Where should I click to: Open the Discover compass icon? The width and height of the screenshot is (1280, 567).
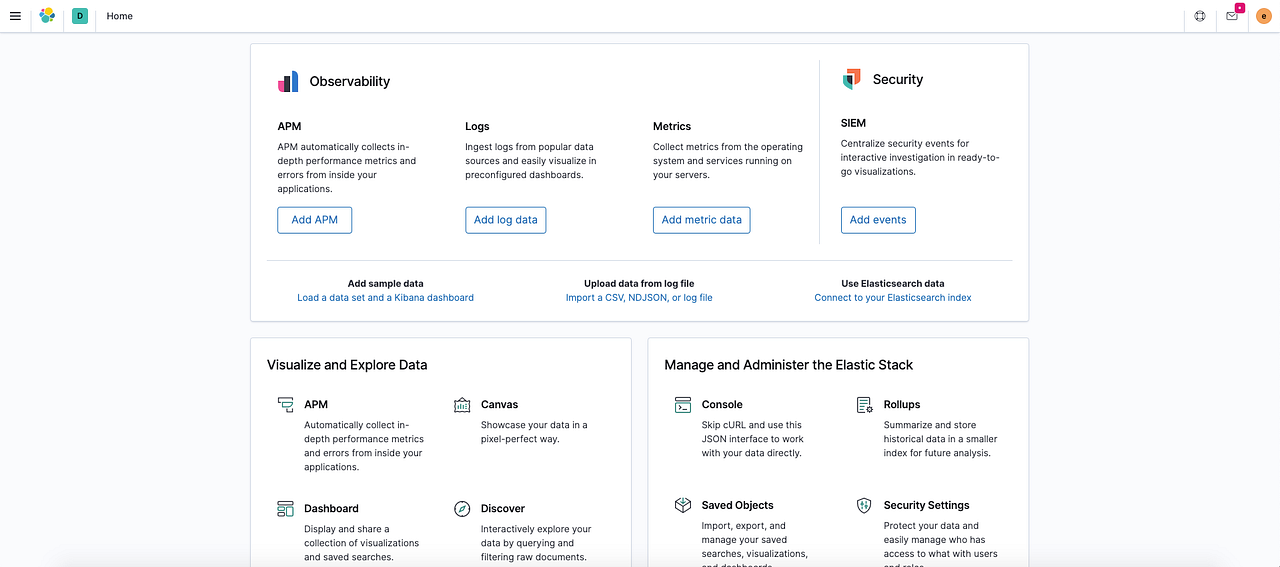click(x=462, y=509)
